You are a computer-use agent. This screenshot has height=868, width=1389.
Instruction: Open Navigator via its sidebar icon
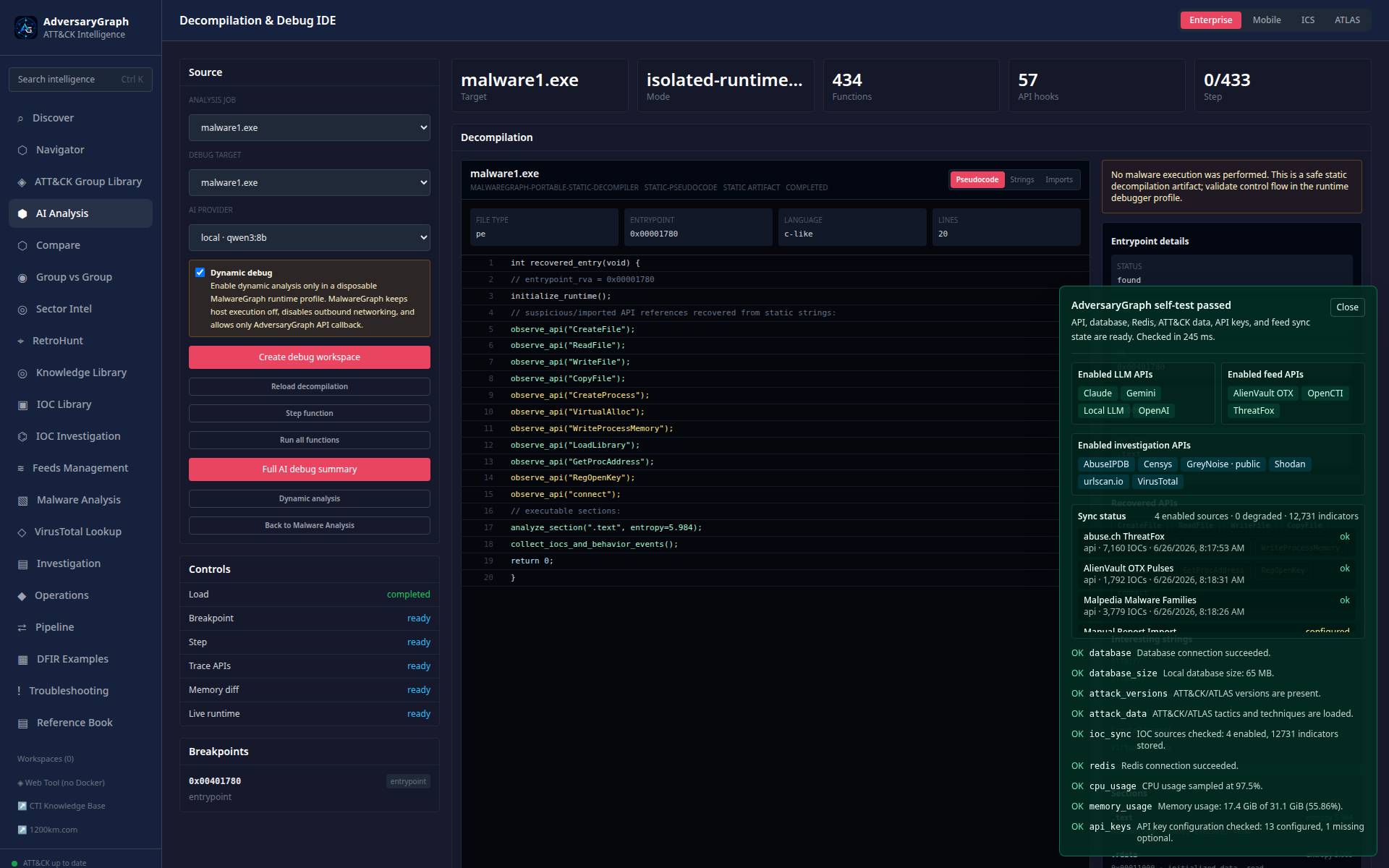click(22, 150)
